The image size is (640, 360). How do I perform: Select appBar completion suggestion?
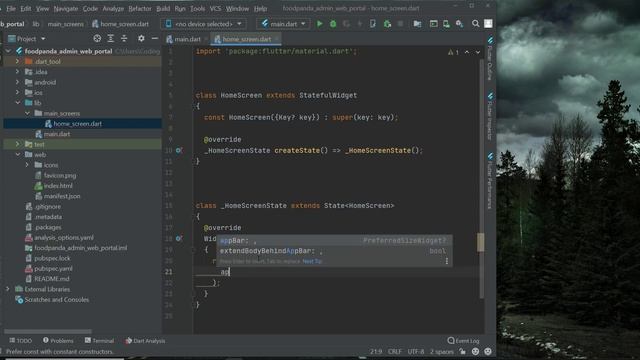pyautogui.click(x=334, y=240)
